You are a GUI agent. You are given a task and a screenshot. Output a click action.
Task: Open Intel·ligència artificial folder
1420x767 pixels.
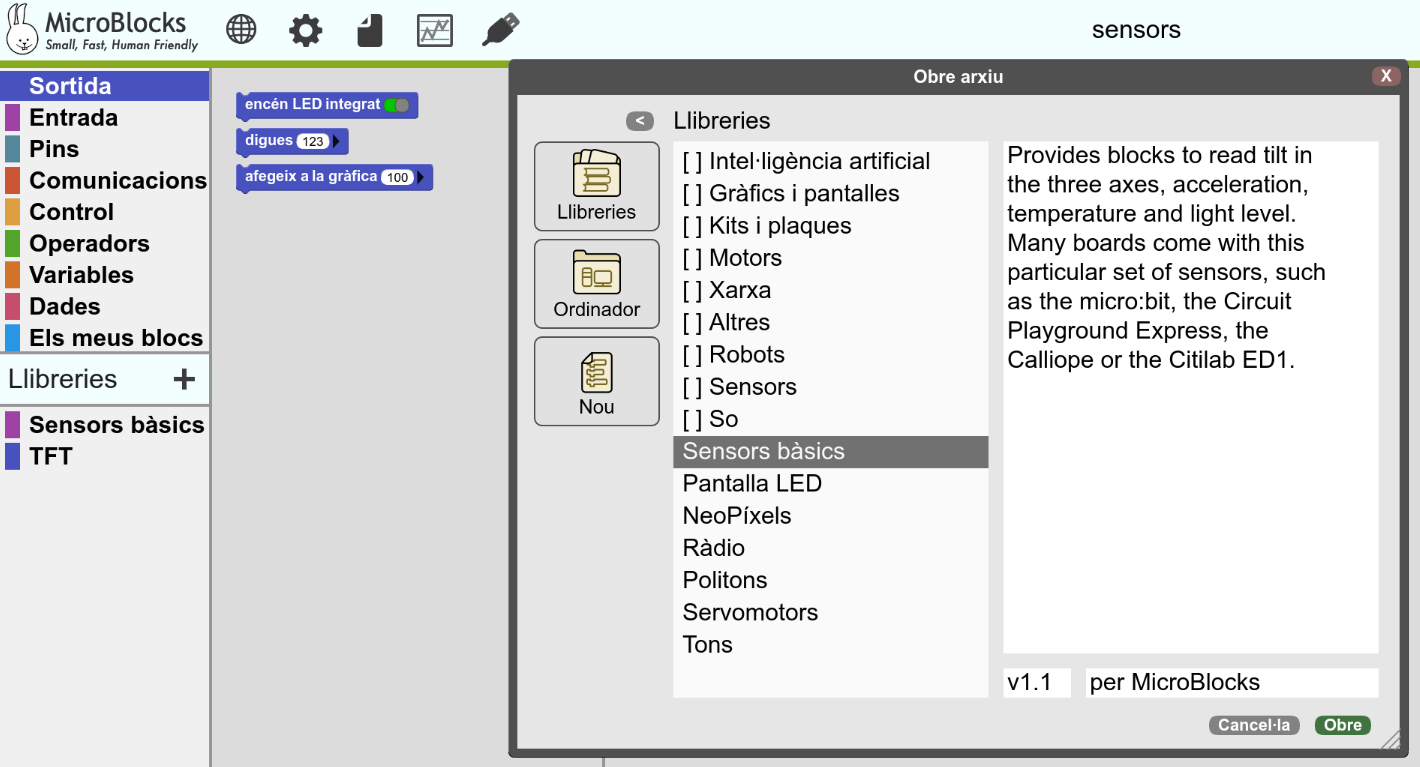830,161
